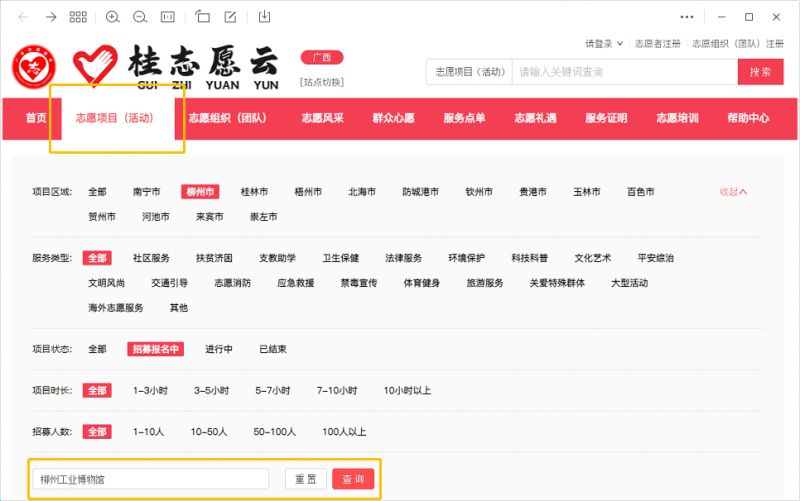Open the three-dot more options menu

coord(687,17)
